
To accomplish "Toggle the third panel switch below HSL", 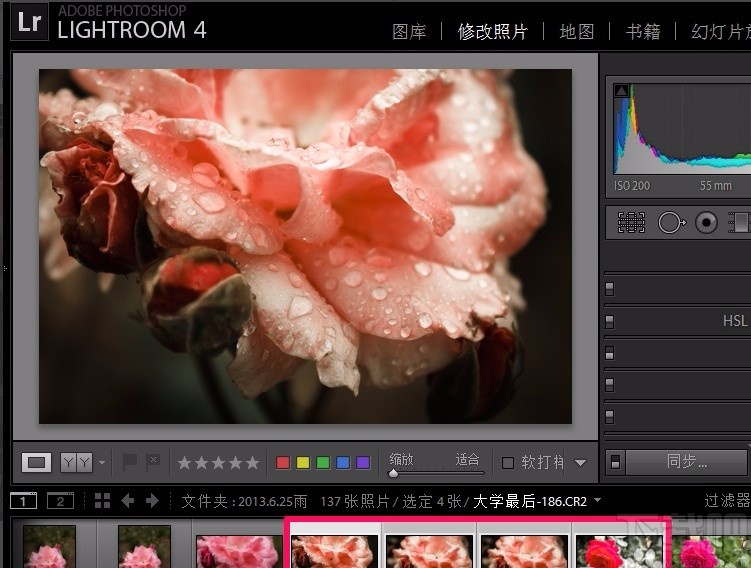I will click(x=610, y=416).
